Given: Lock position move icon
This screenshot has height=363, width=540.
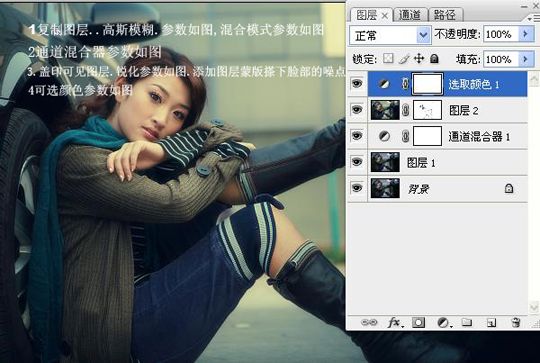Looking at the screenshot, I should tap(419, 59).
